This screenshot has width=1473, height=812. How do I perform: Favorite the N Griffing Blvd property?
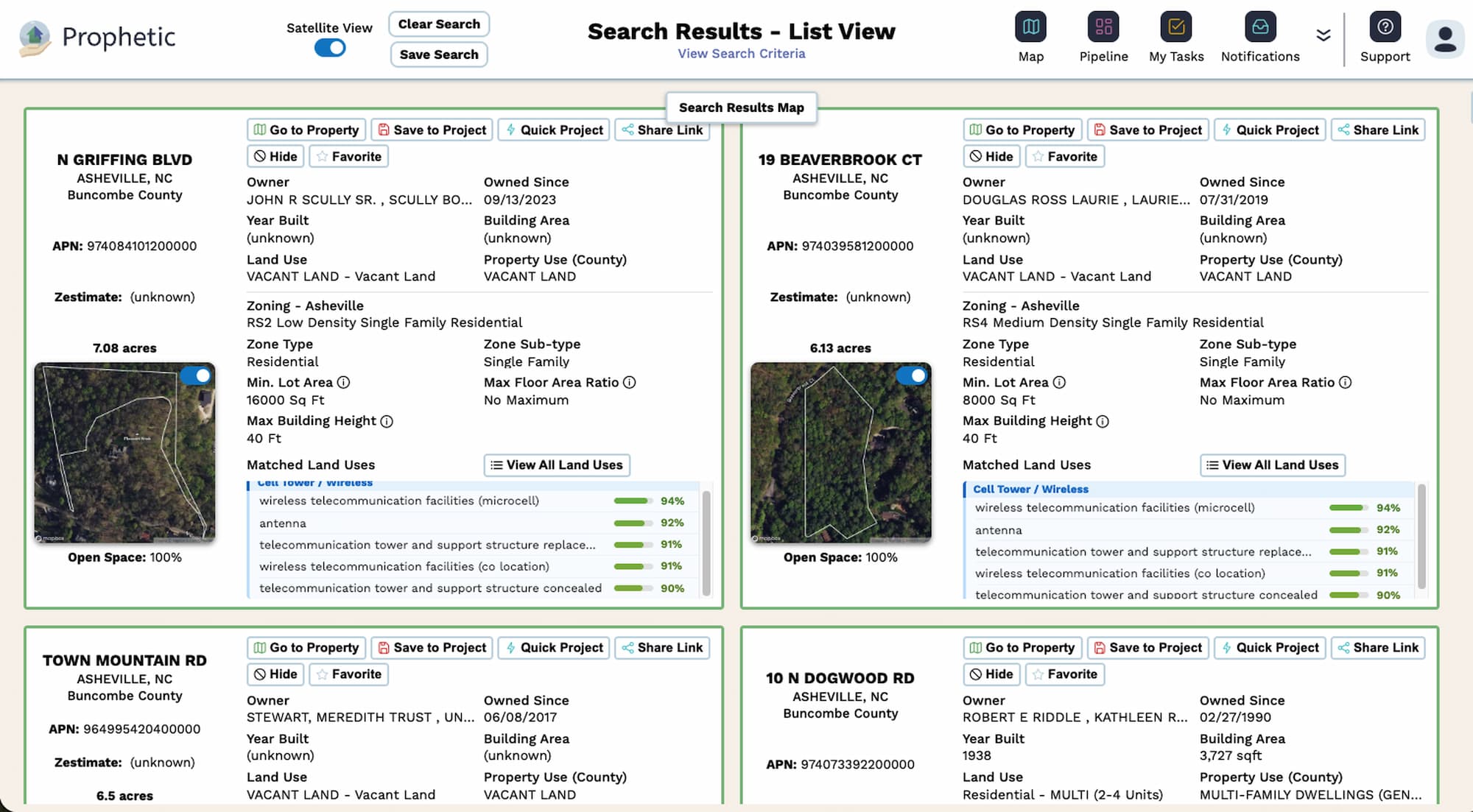coord(348,157)
